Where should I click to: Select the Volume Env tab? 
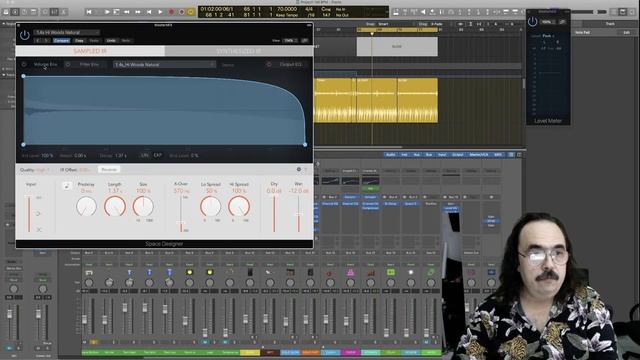pyautogui.click(x=45, y=64)
